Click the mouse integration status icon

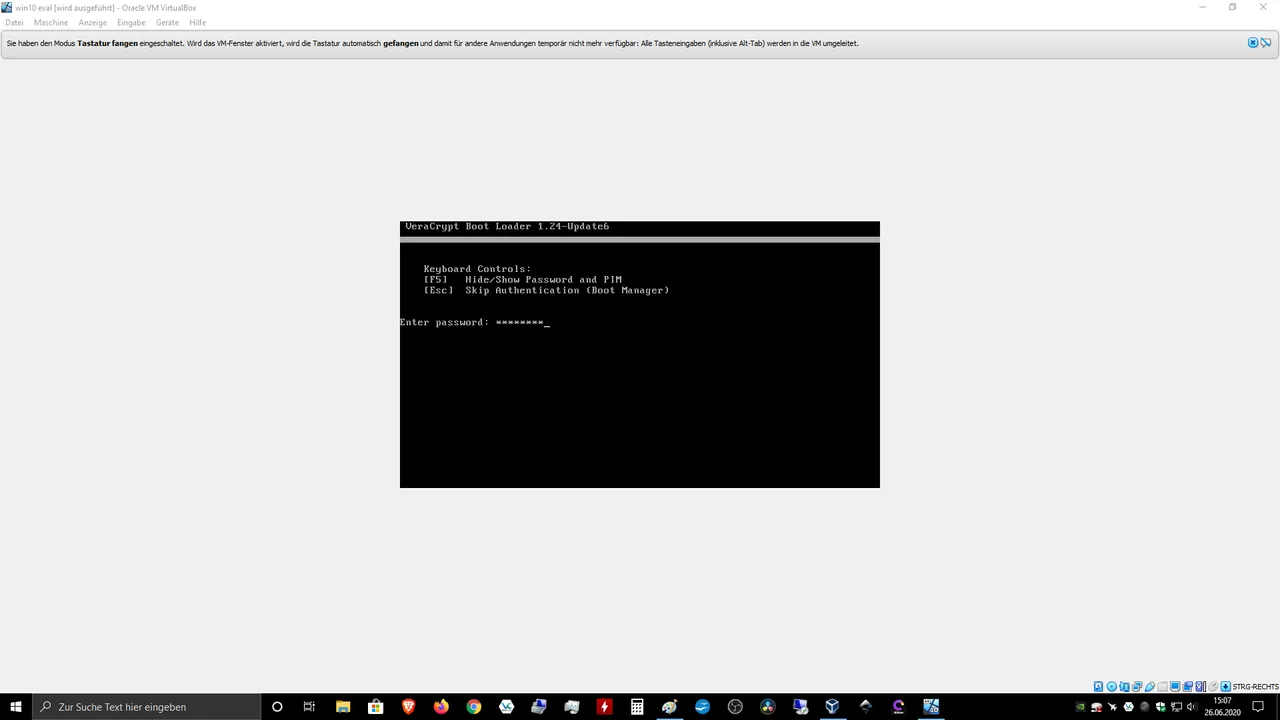[x=1213, y=687]
